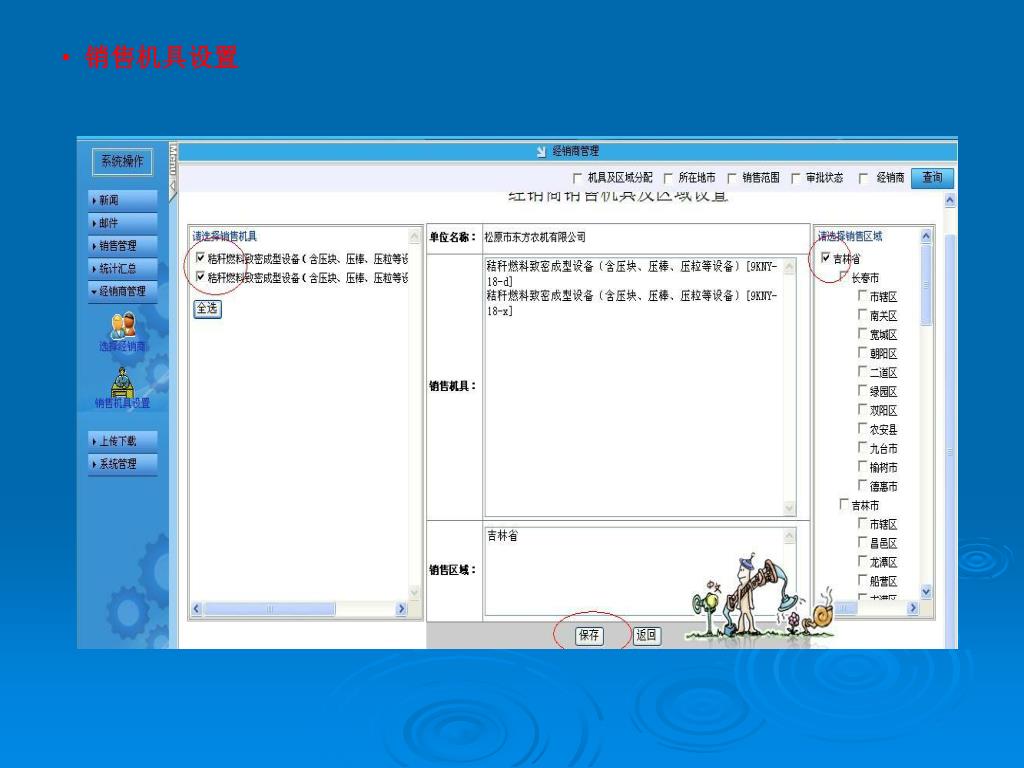The image size is (1024, 768).
Task: Click the 返回 button
Action: 647,635
